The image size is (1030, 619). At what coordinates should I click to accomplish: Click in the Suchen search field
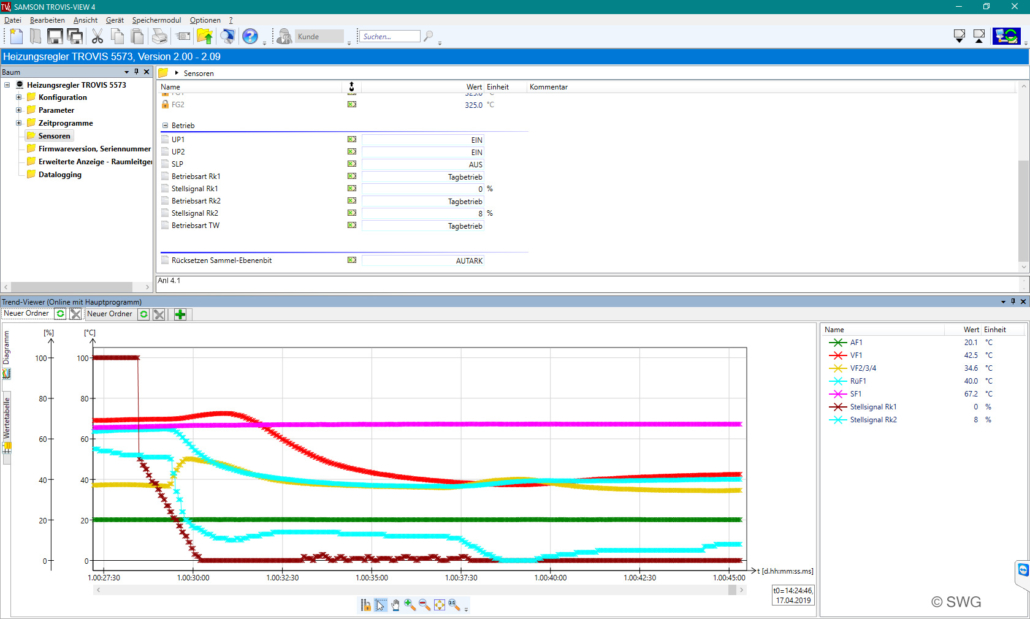coord(390,37)
